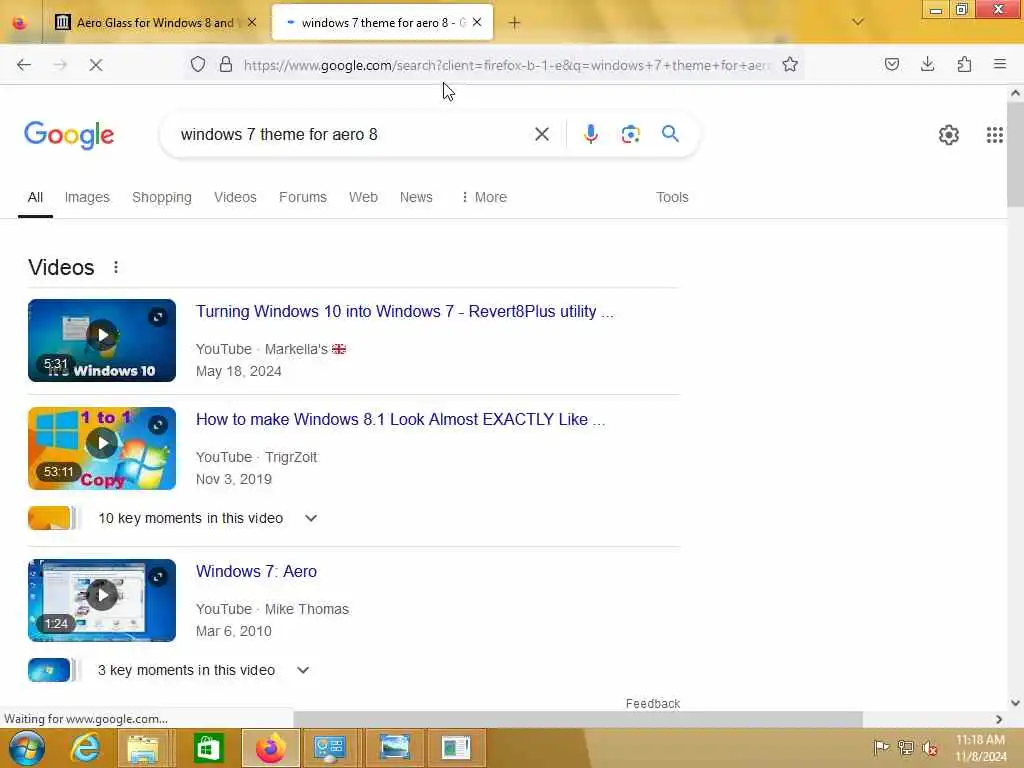This screenshot has width=1024, height=768.
Task: Open the How to make Windows 8.1 Look video link
Action: (x=400, y=419)
